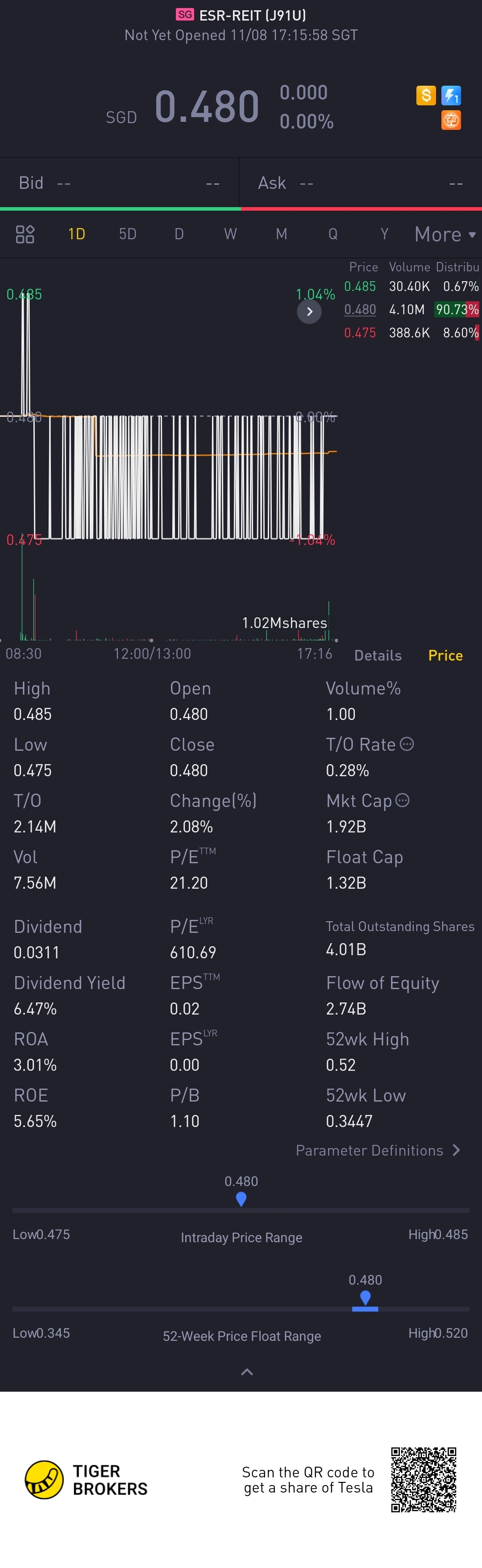482x1568 pixels.
Task: Collapse the stock details section chevron
Action: tap(247, 1372)
